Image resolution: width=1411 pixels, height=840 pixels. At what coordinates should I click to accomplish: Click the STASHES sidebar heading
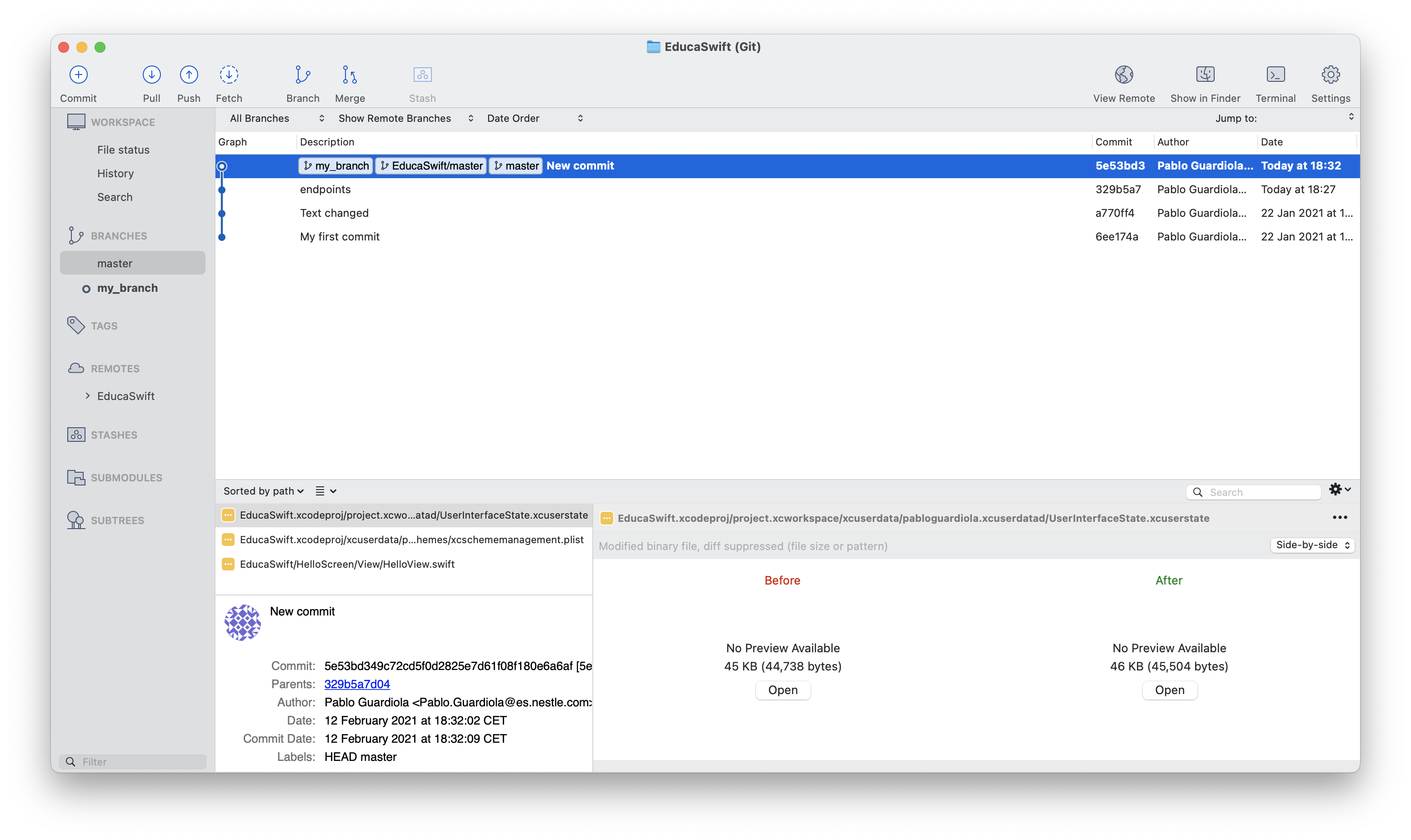click(x=114, y=435)
